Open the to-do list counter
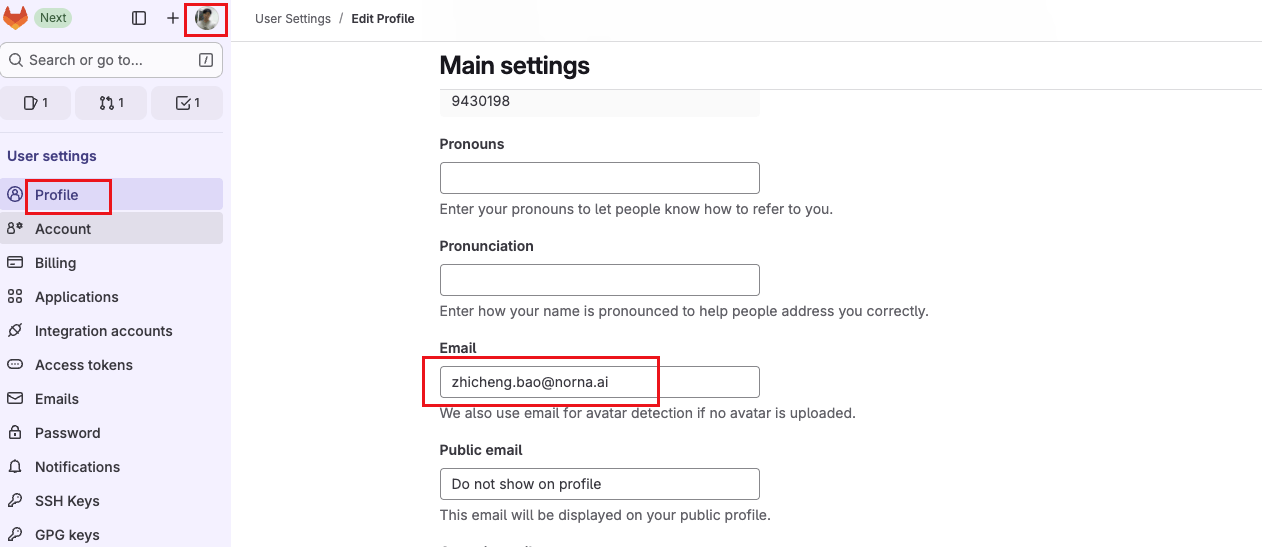The width and height of the screenshot is (1262, 547). 187,103
